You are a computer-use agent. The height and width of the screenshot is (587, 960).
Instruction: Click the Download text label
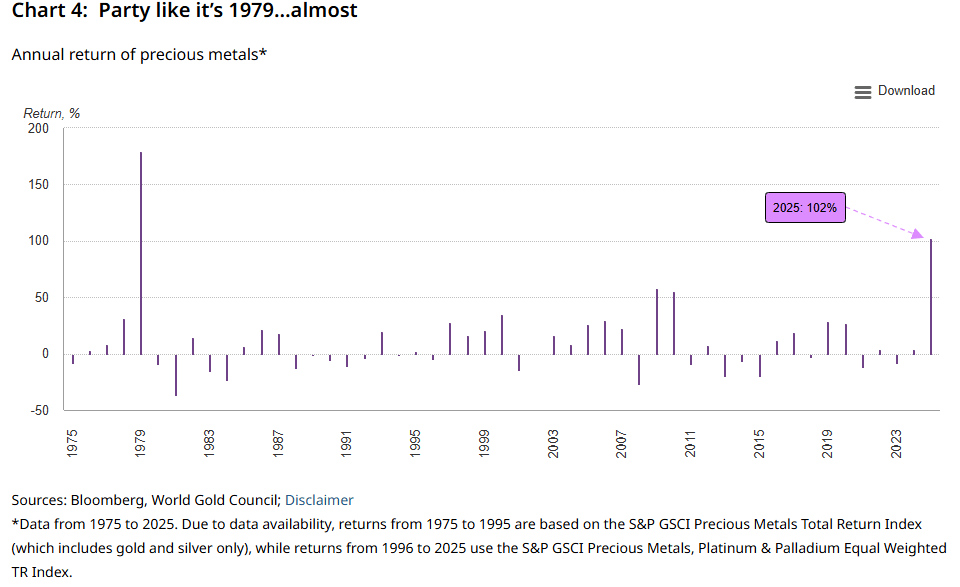[x=906, y=91]
